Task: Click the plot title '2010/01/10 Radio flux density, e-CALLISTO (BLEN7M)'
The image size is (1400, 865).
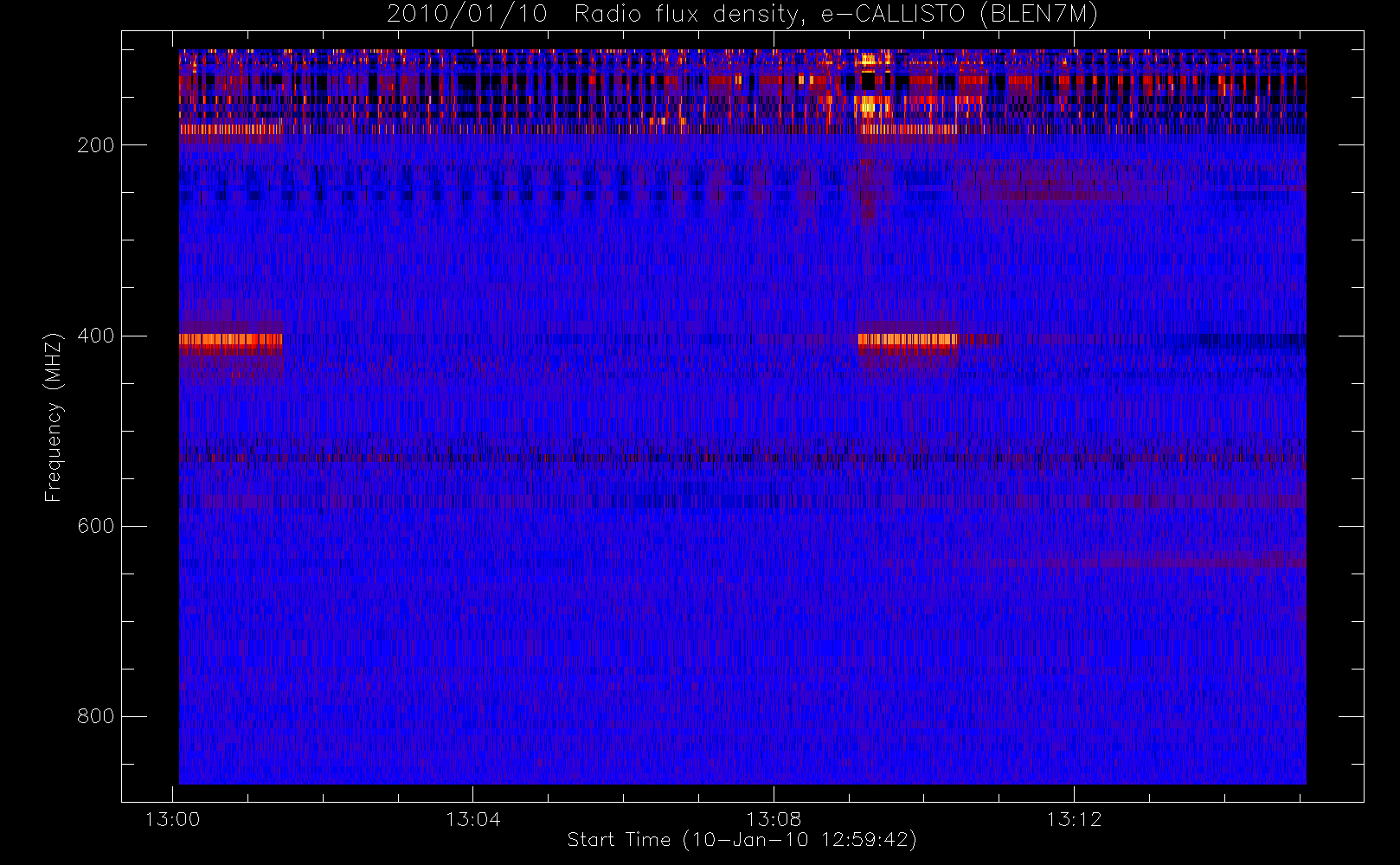Action: coord(742,15)
